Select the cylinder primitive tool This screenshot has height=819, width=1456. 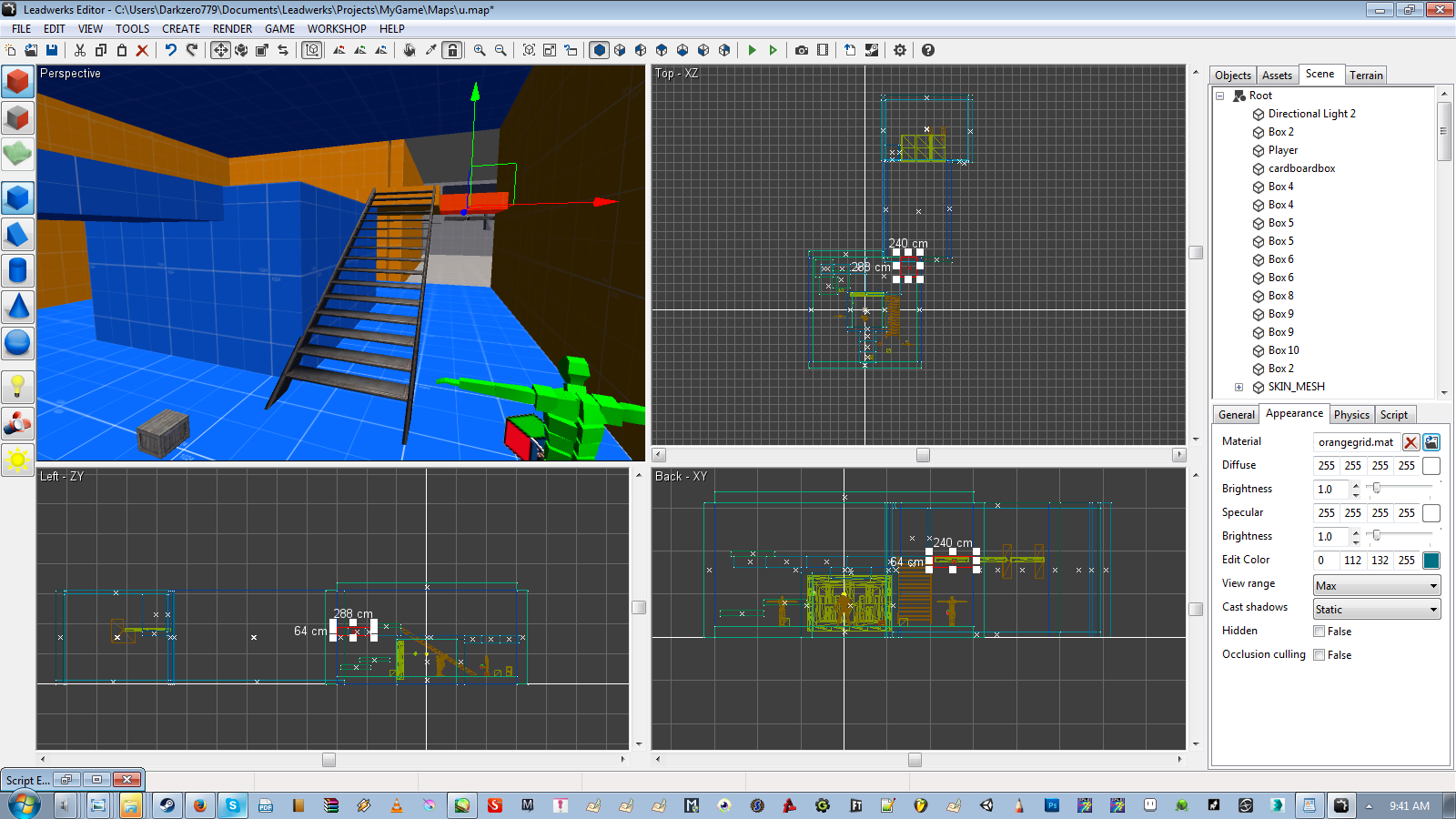click(17, 270)
